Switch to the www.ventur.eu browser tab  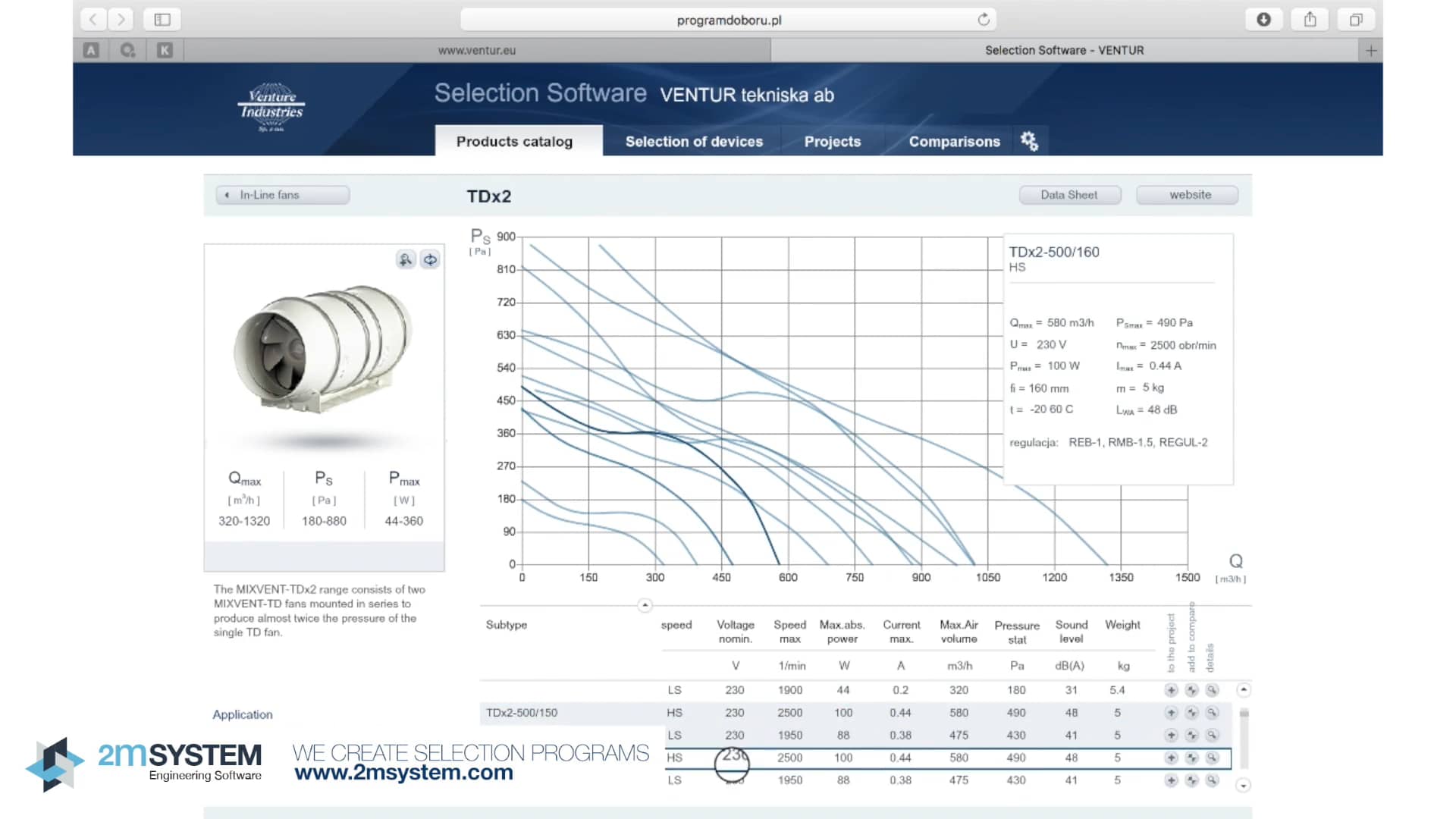click(x=478, y=50)
